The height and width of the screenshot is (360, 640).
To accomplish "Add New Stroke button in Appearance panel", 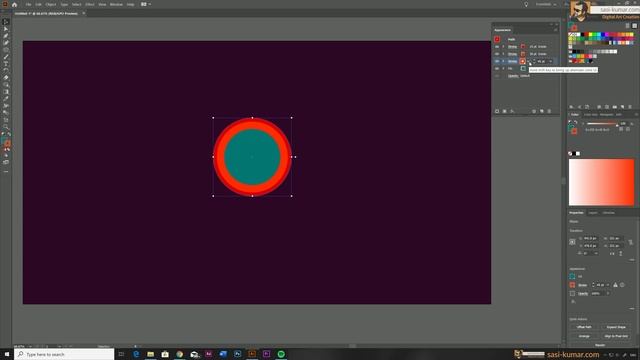I will (x=497, y=111).
